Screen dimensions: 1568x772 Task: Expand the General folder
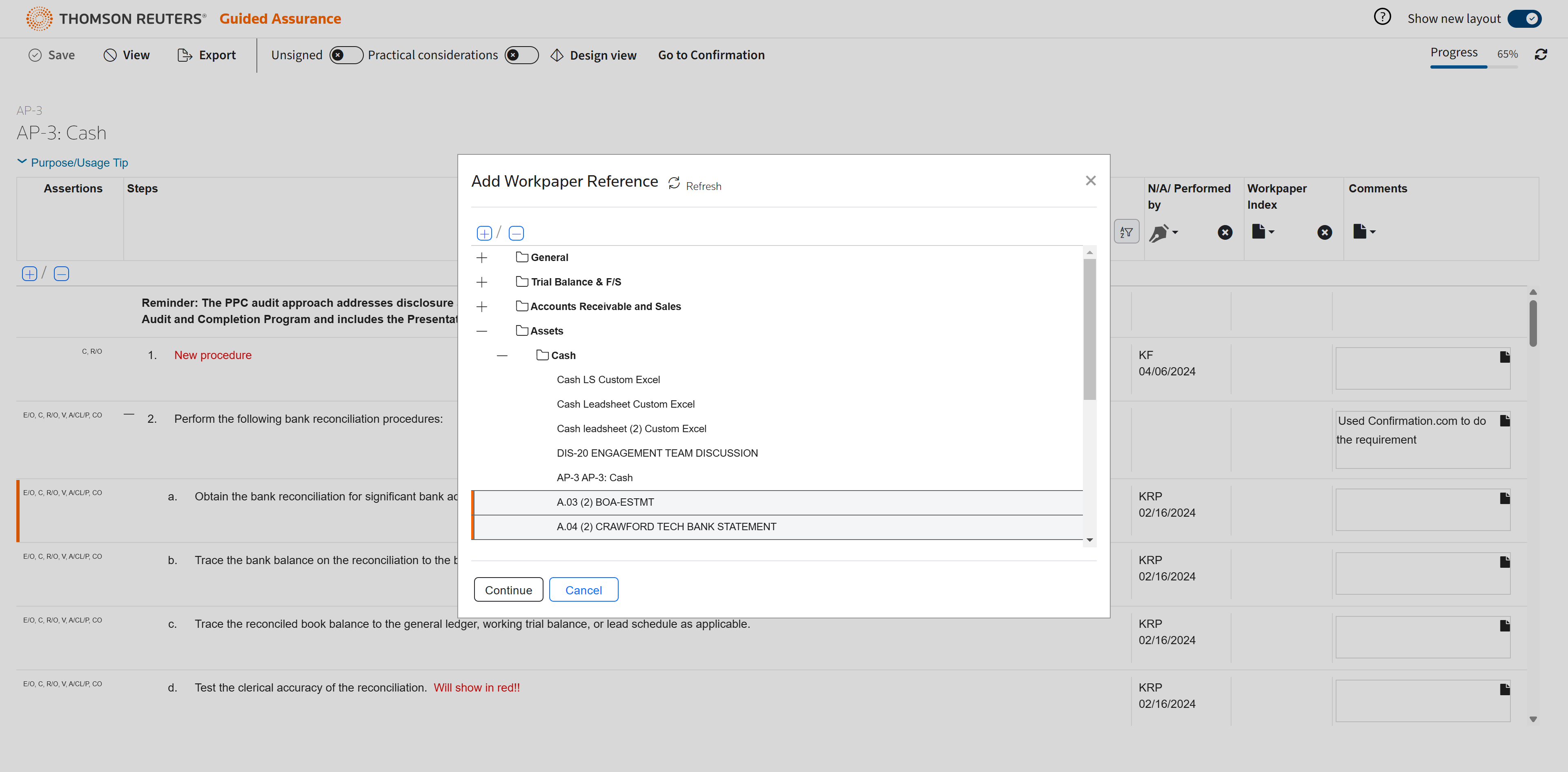coord(481,257)
